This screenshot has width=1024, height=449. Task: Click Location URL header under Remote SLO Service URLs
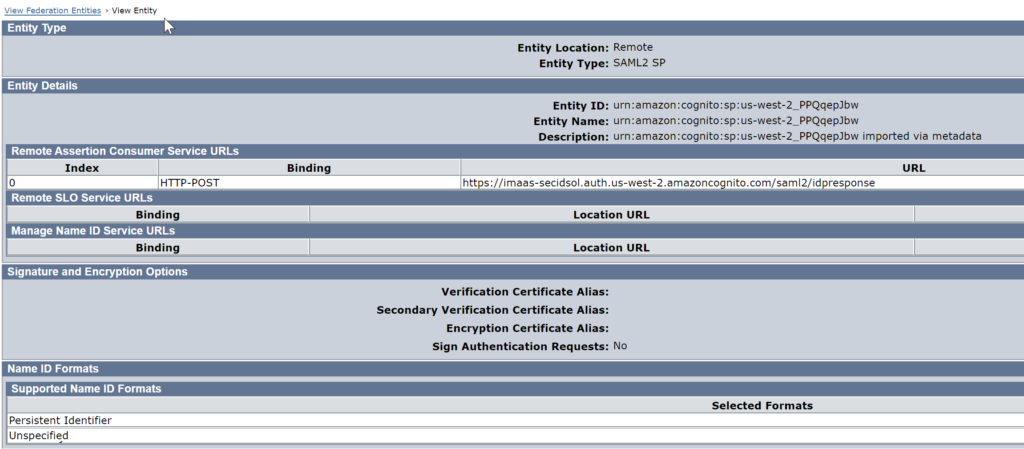click(611, 214)
